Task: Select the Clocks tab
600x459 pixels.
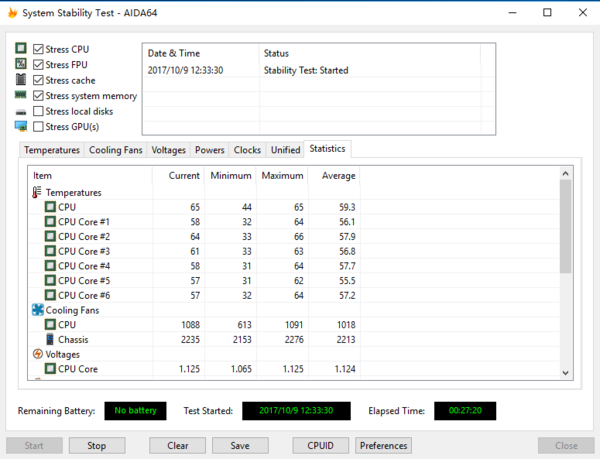Action: [x=247, y=150]
